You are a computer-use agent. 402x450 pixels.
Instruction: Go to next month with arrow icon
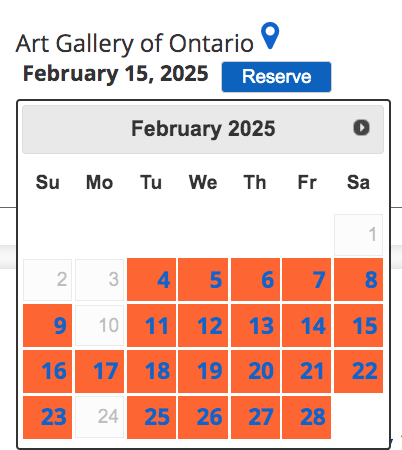pyautogui.click(x=362, y=128)
